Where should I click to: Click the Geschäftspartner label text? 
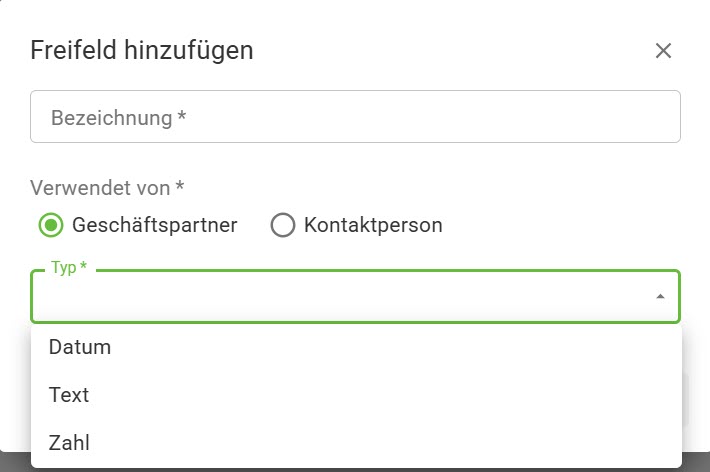click(x=154, y=225)
